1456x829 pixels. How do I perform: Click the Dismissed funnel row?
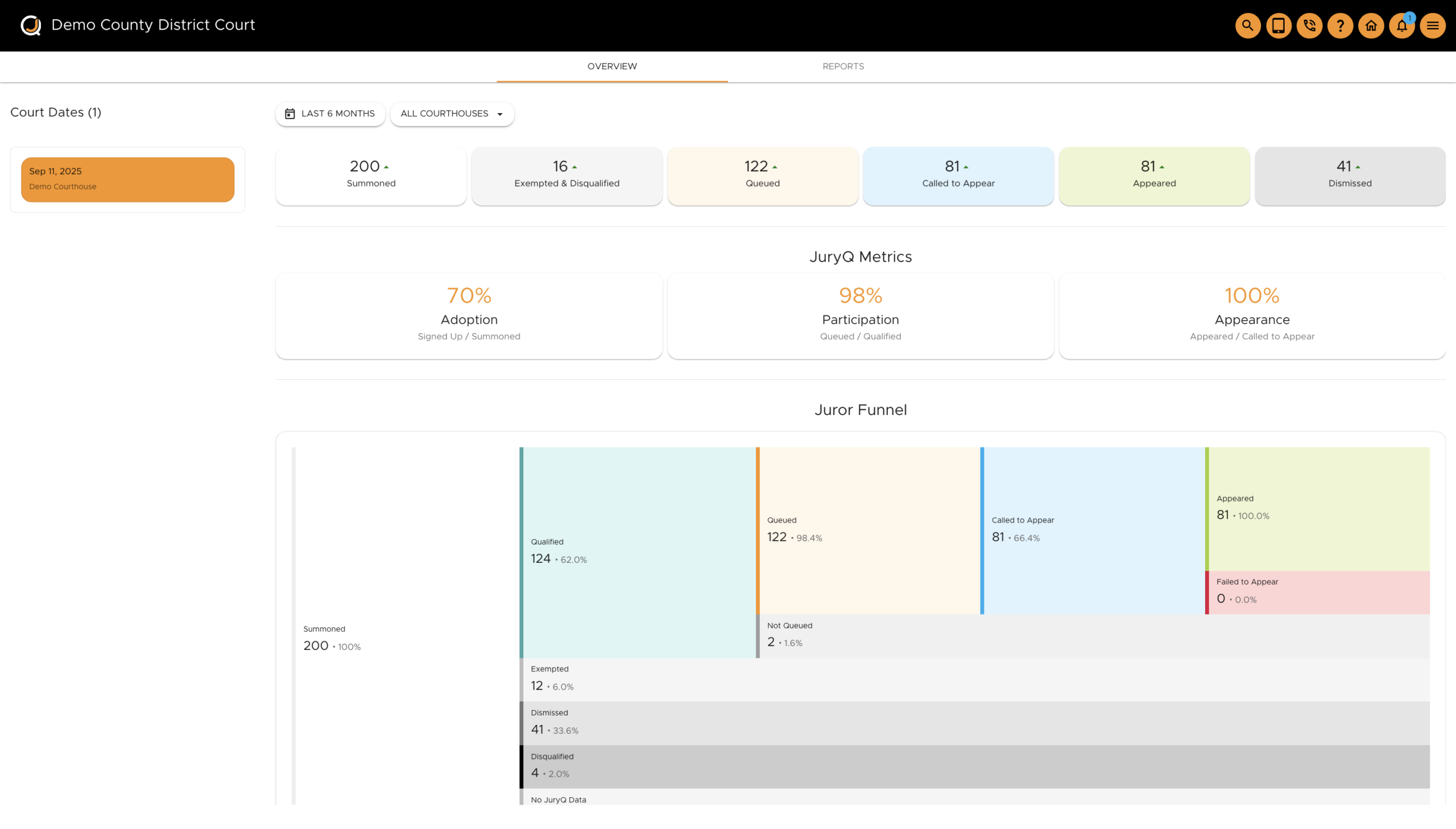click(x=974, y=723)
